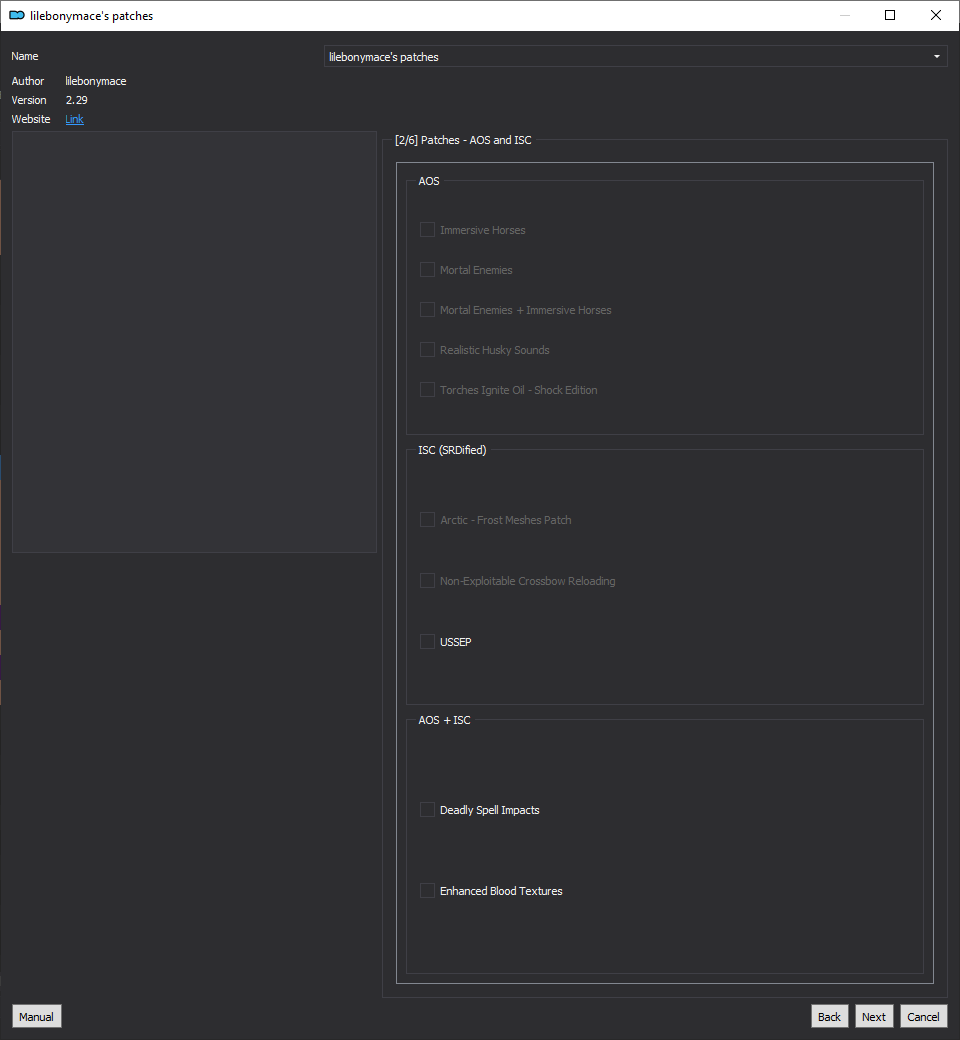Select the lilebonymace's patches name combo box
The width and height of the screenshot is (960, 1040).
tap(635, 56)
